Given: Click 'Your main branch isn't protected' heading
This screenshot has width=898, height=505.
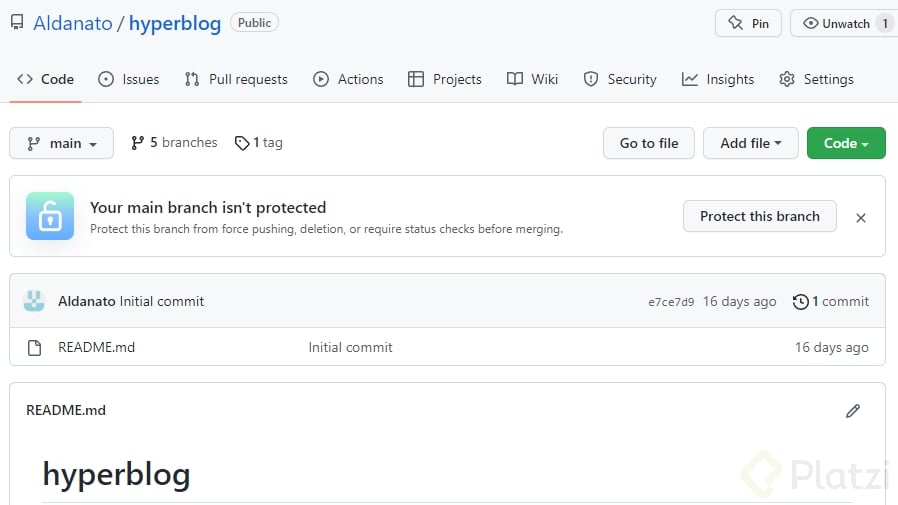Looking at the screenshot, I should pos(208,207).
